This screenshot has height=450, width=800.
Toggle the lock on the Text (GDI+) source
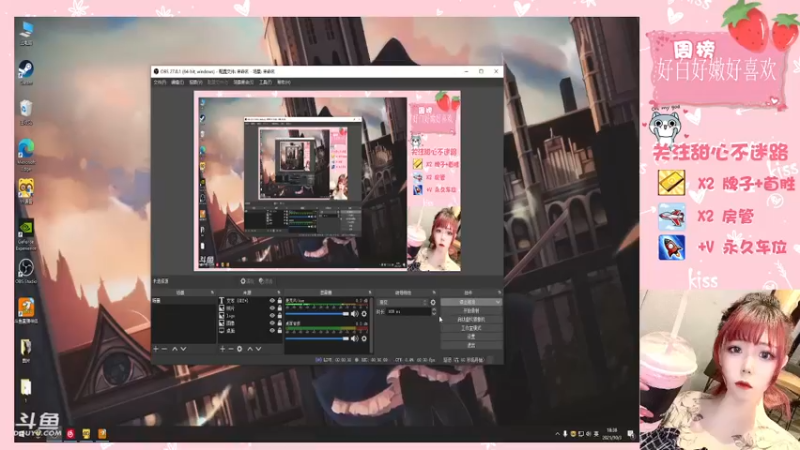(x=280, y=301)
